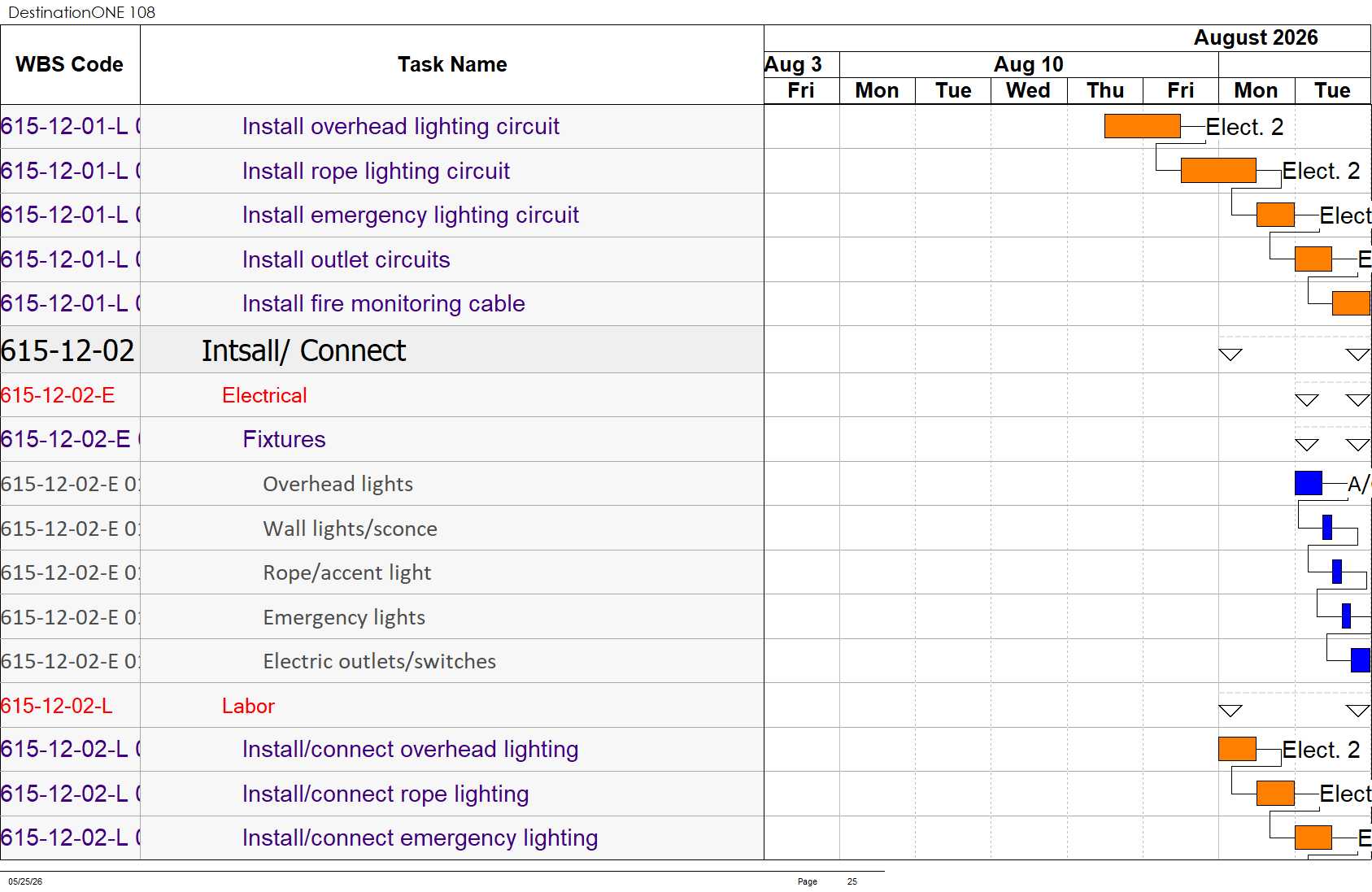
Task: Click the Labor summary start triangle marker
Action: pos(1230,711)
